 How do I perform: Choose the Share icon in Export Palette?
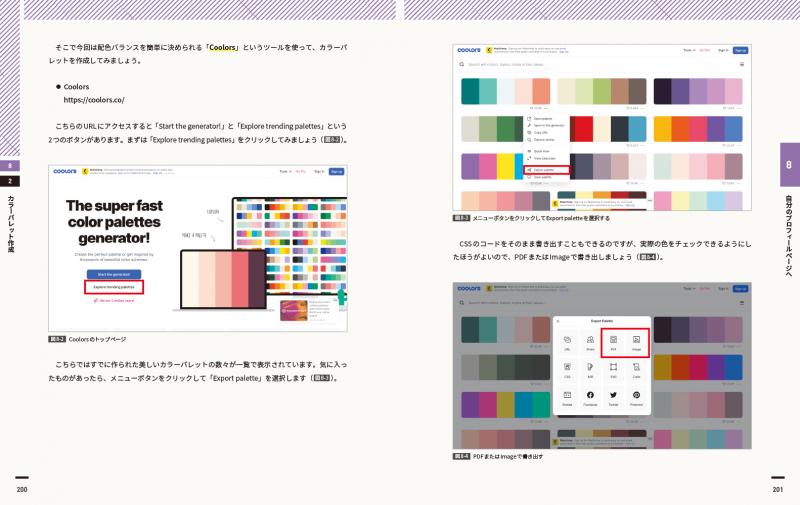point(590,340)
